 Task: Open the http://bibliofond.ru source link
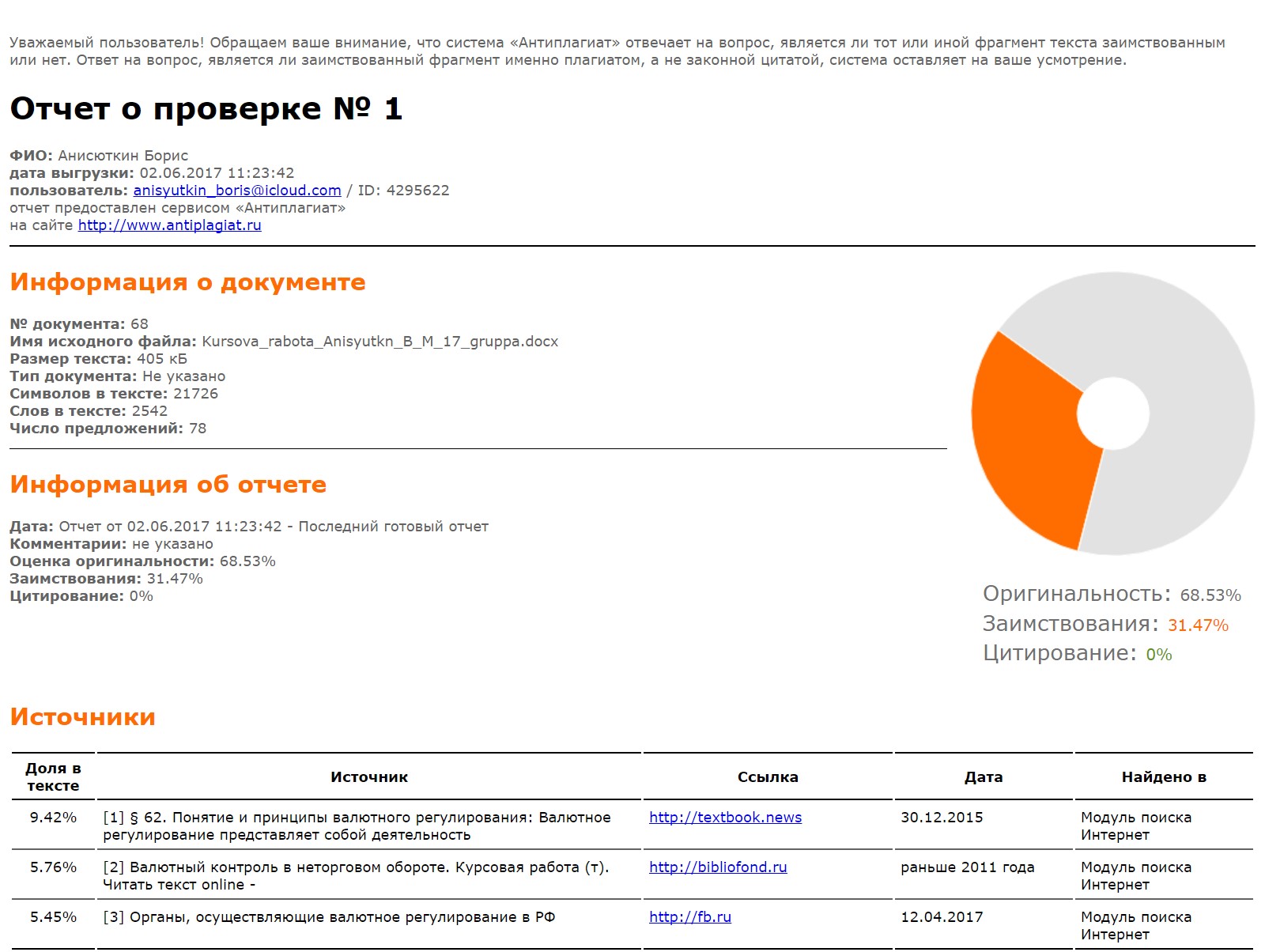718,867
